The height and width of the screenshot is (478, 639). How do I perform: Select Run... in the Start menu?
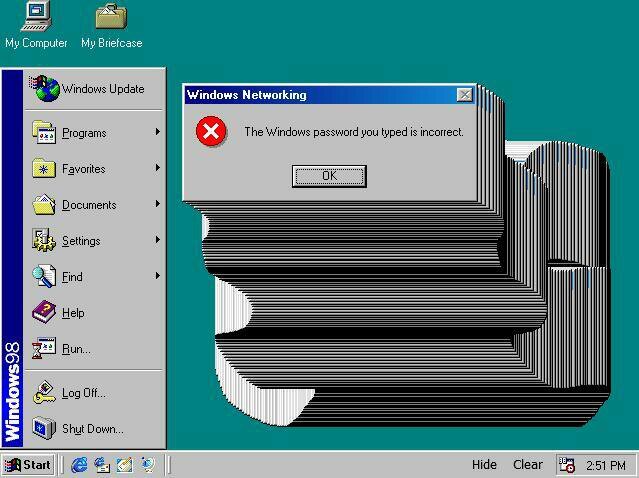click(x=76, y=349)
